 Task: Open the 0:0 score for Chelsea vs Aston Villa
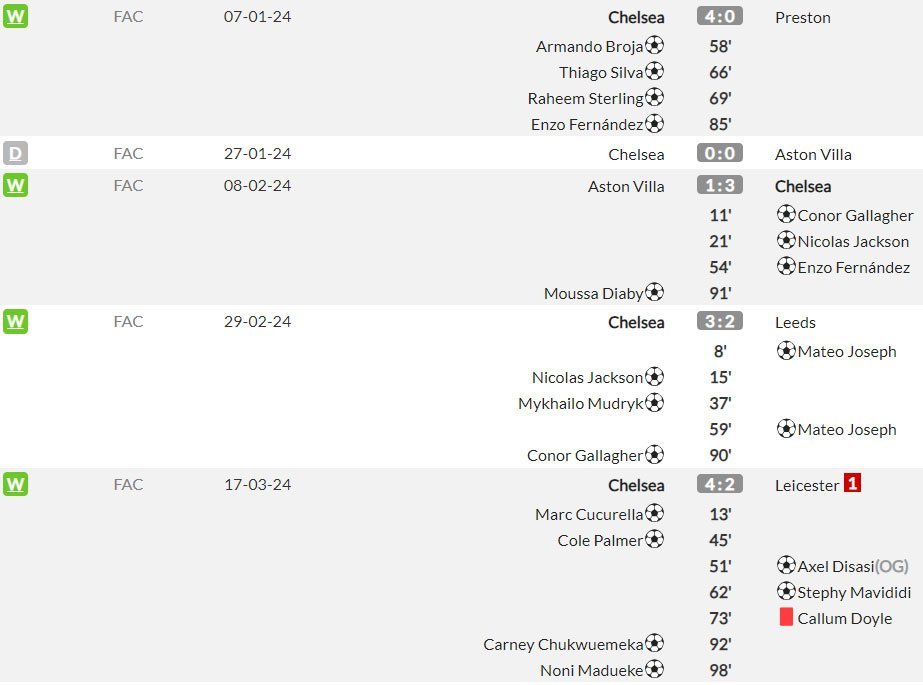click(719, 153)
